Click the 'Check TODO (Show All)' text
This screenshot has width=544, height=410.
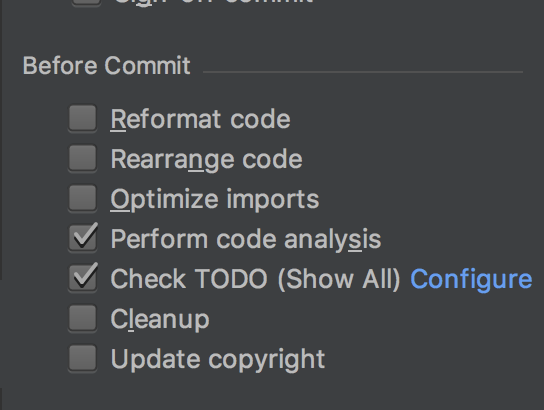(x=255, y=279)
